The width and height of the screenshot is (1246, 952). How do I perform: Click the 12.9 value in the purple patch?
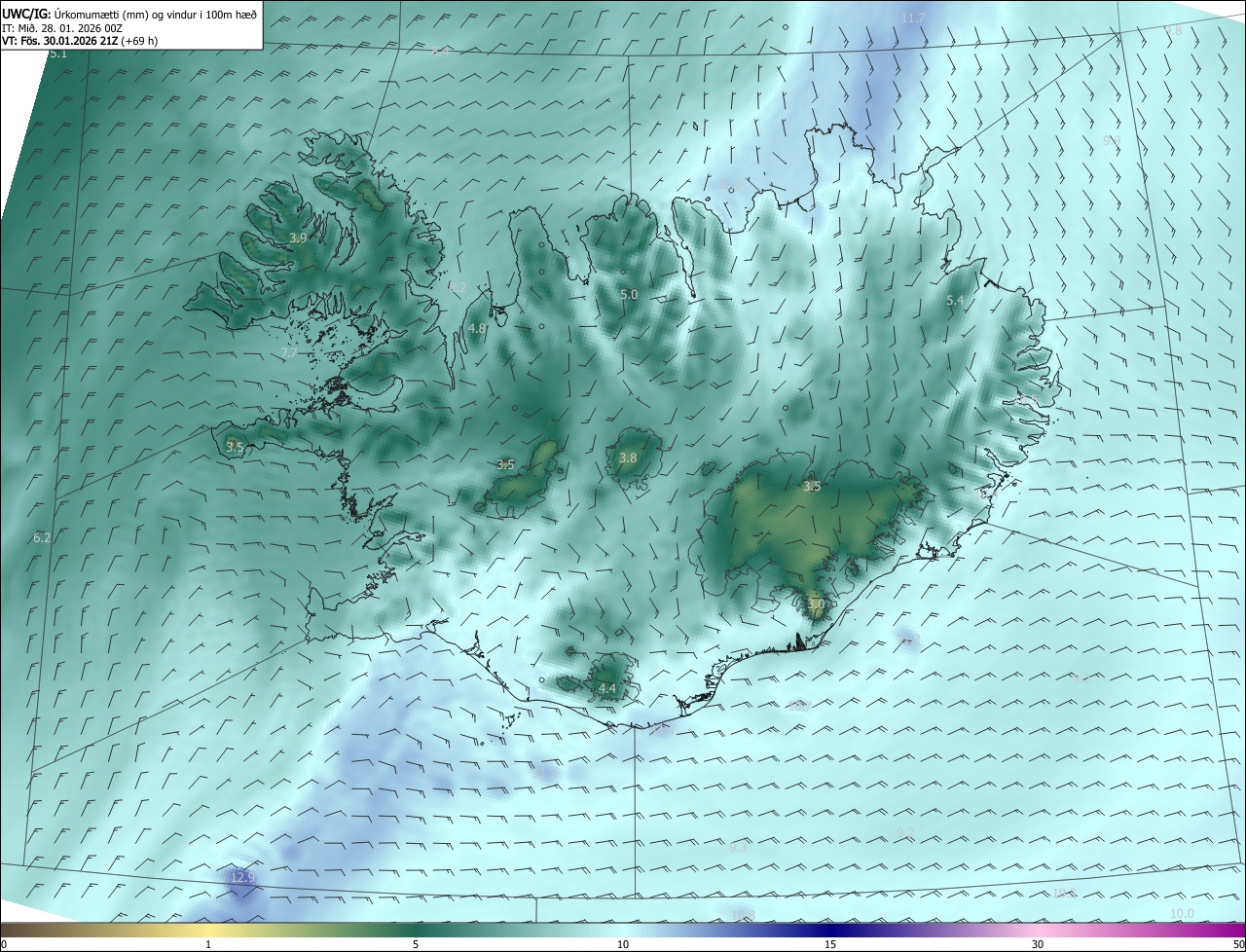pos(242,877)
